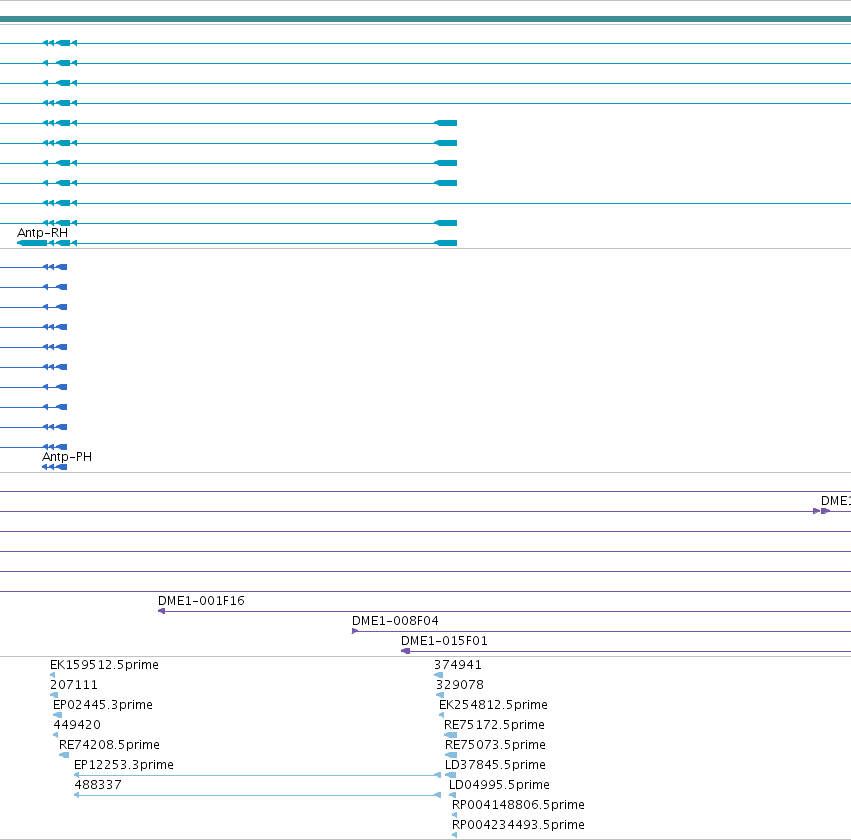Click the EP12253.3prime alignment line
Image resolution: width=851 pixels, height=840 pixels.
[x=257, y=775]
